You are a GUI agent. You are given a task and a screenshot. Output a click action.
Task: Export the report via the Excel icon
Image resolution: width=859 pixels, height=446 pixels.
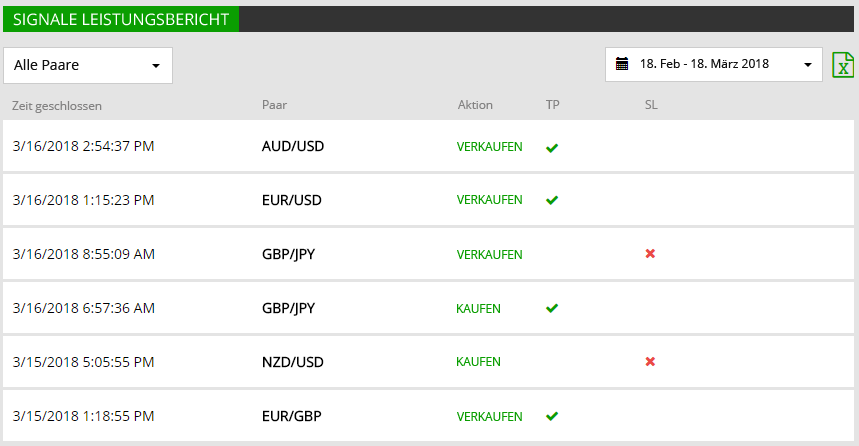click(x=843, y=65)
